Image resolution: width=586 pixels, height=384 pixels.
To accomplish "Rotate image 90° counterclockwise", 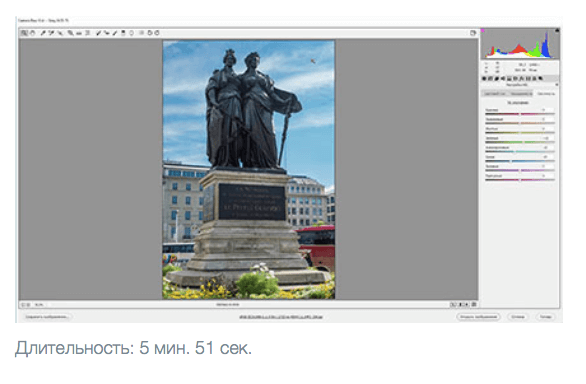I will click(149, 33).
